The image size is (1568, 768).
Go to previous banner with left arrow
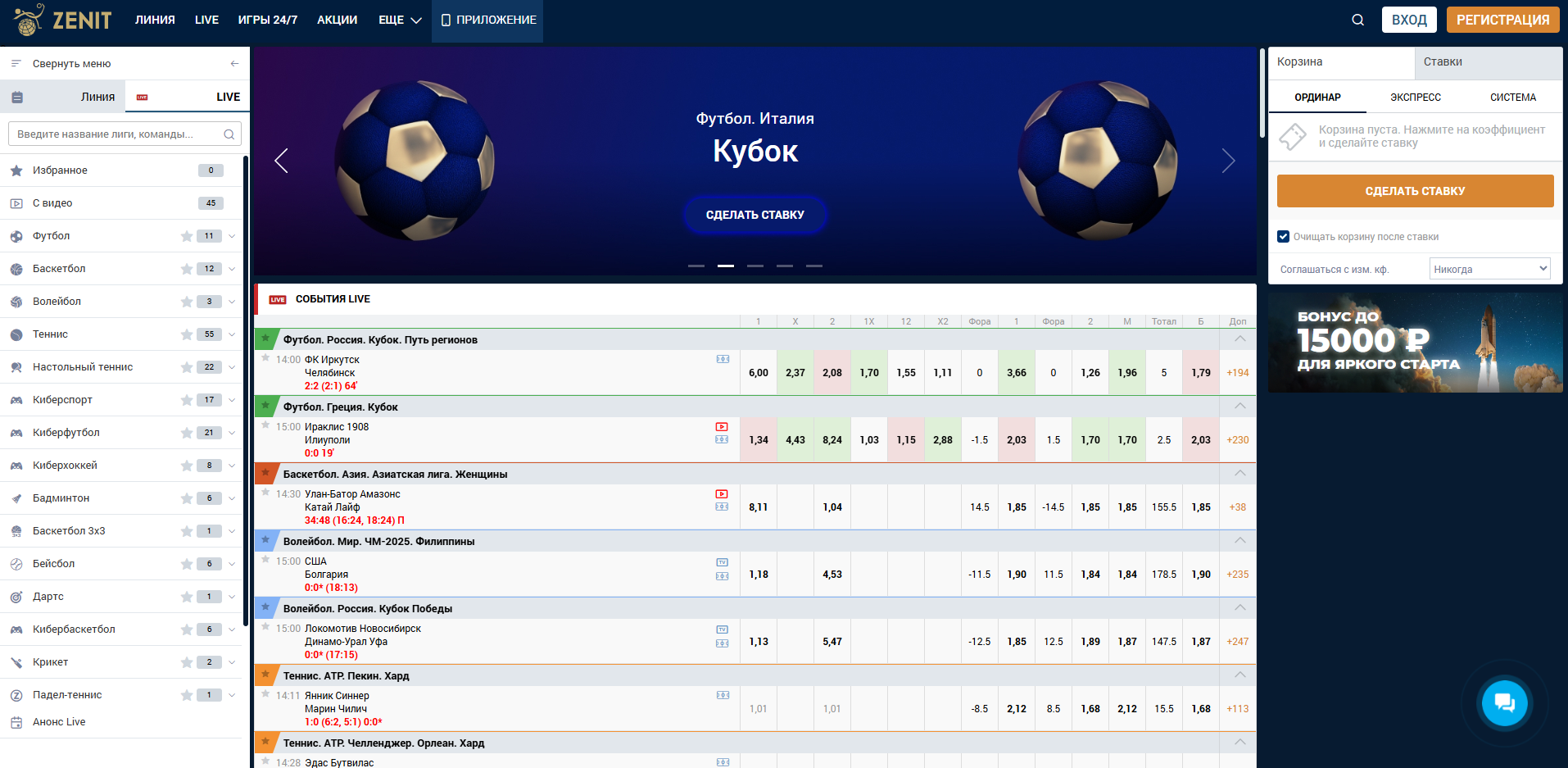[x=281, y=161]
